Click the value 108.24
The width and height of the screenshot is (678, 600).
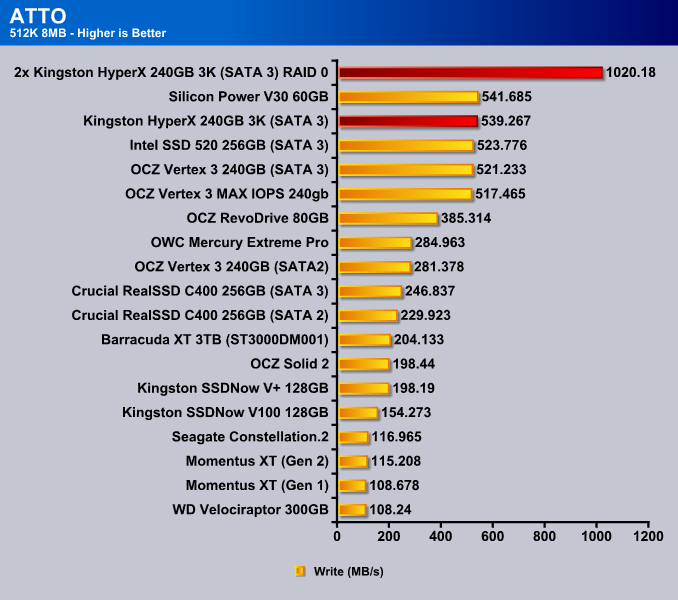click(x=390, y=510)
